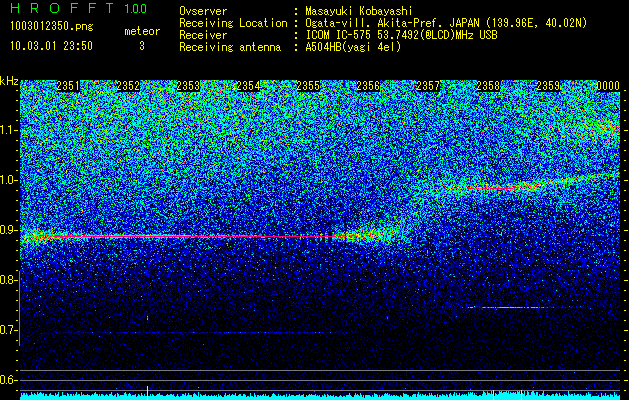Click the 0.6 kHz axis label
Screen dimensions: 629x400
(9, 380)
